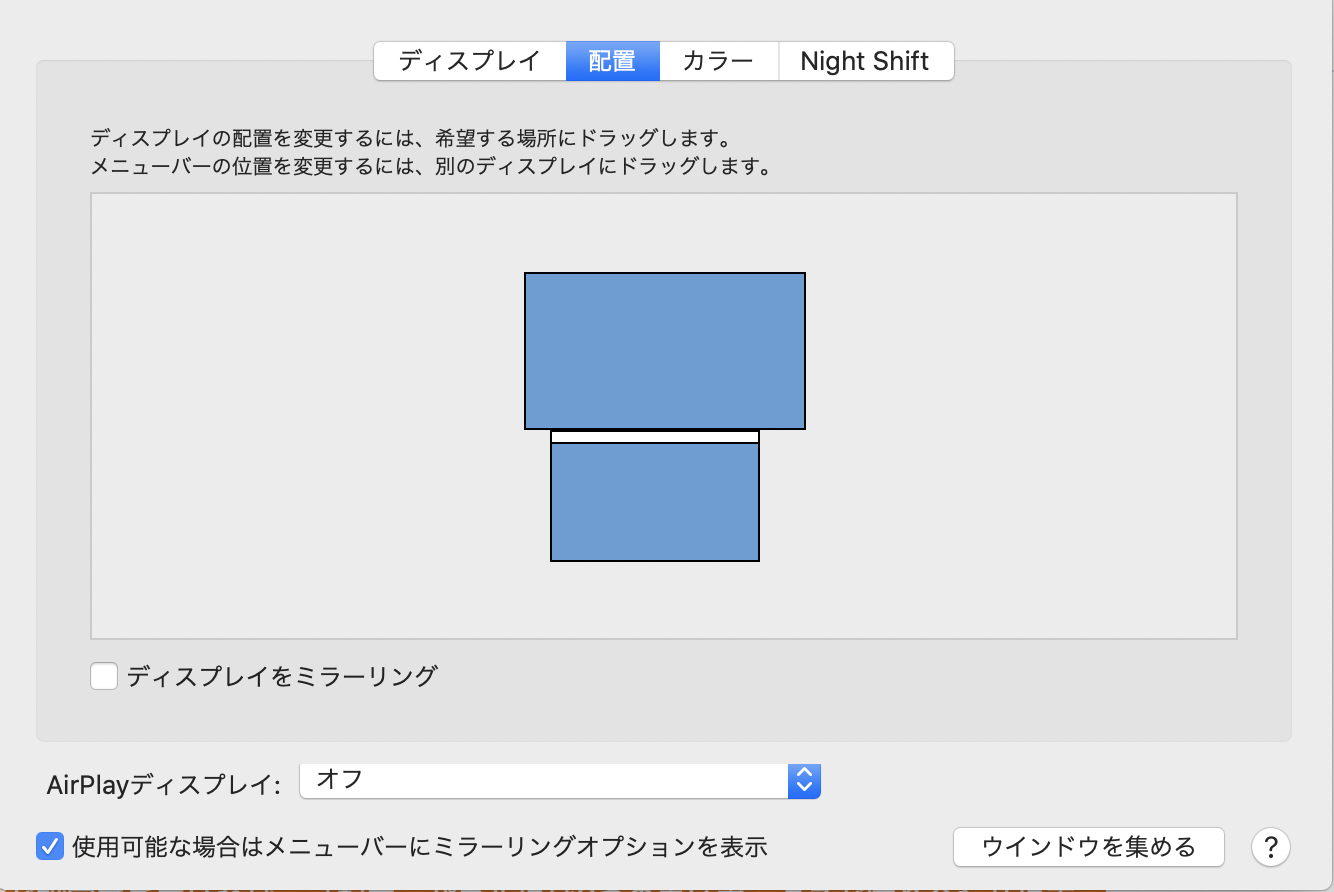The width and height of the screenshot is (1334, 892).
Task: Enable the ディスプレイをミラーリング checkbox
Action: 104,676
